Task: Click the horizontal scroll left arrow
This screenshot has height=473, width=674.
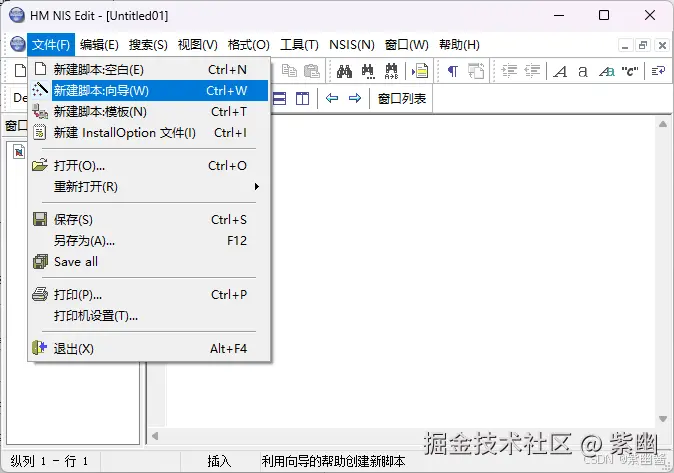Action: tap(155, 436)
